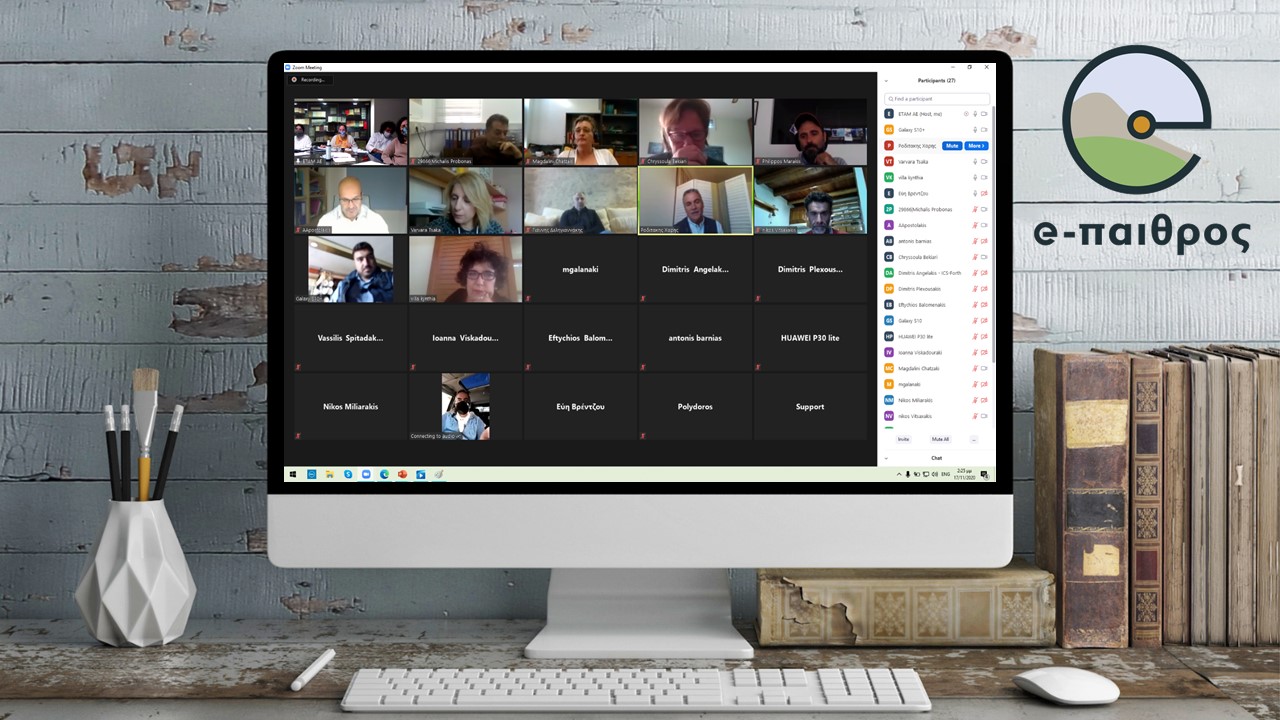Click the Windows Start button
This screenshot has height=720, width=1280.
pos(293,474)
